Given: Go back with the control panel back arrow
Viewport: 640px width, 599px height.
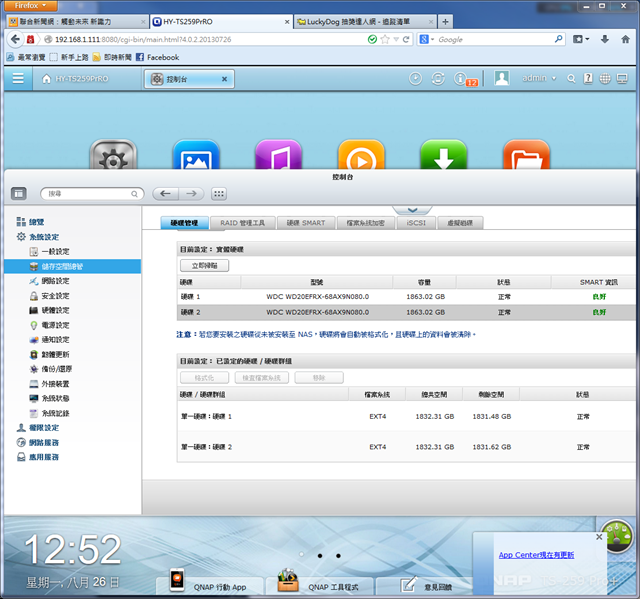Looking at the screenshot, I should click(x=165, y=193).
